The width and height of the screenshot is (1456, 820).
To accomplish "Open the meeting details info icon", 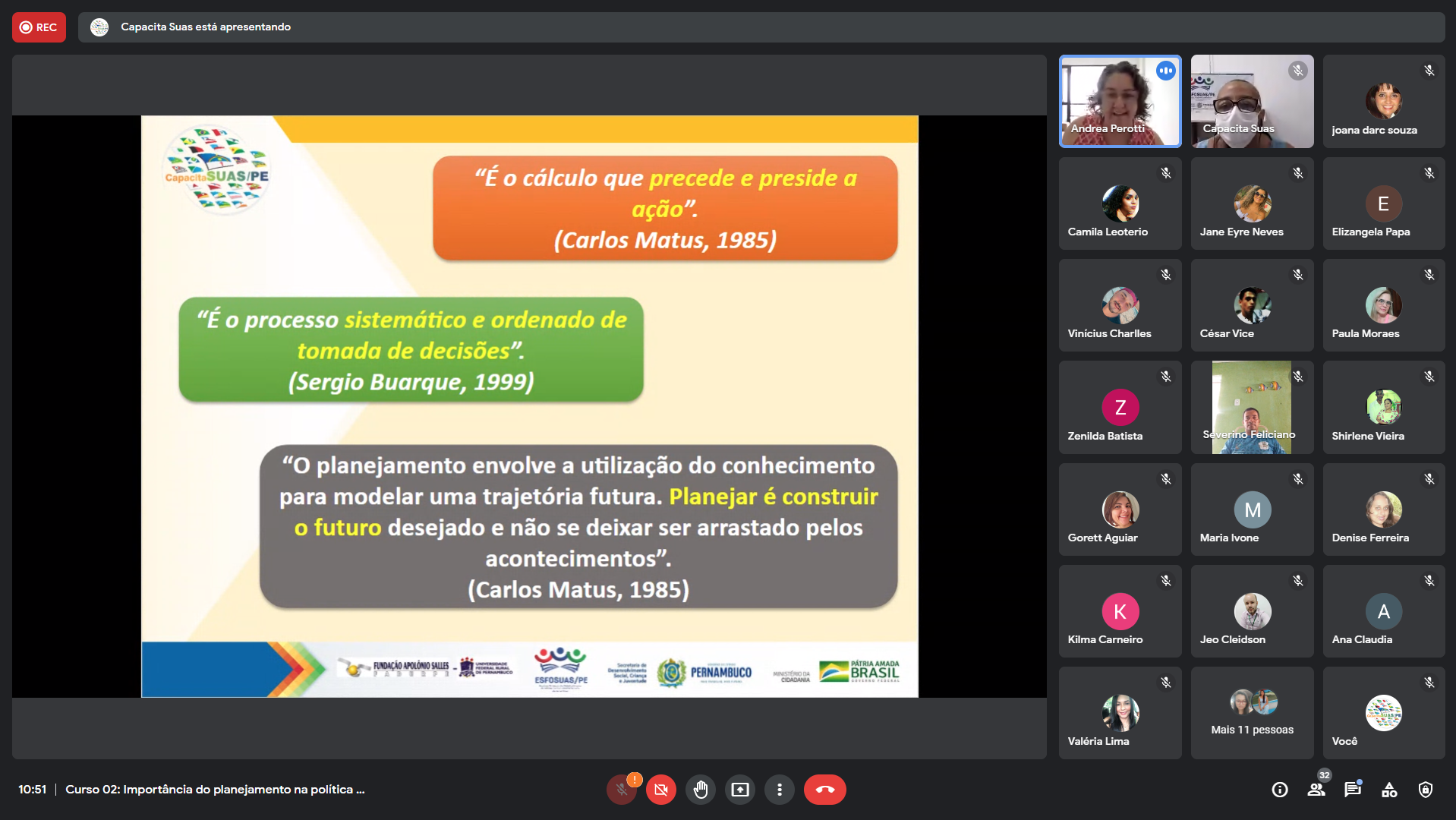I will point(1280,790).
